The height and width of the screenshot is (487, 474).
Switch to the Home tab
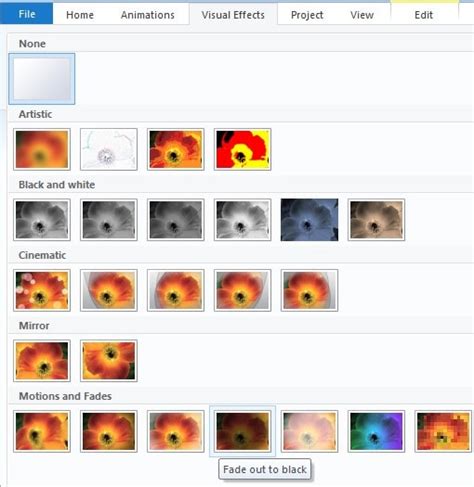80,15
